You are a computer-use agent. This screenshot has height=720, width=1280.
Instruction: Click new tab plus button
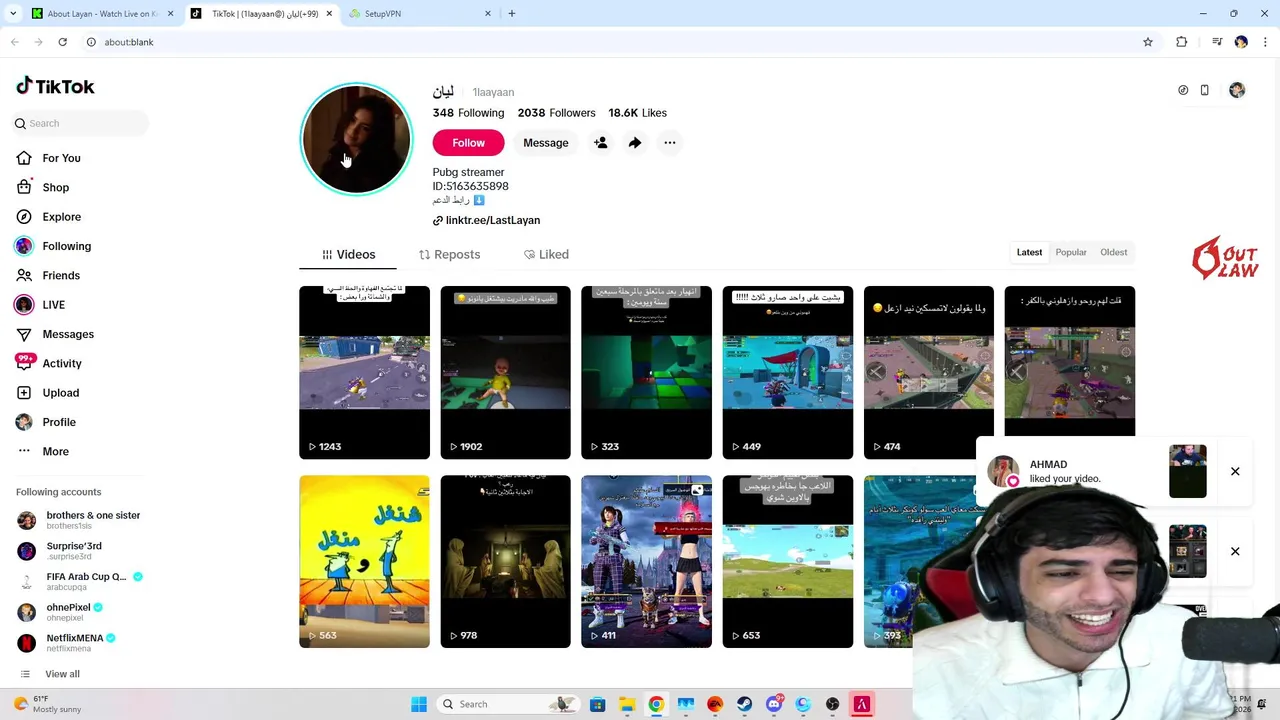[512, 14]
